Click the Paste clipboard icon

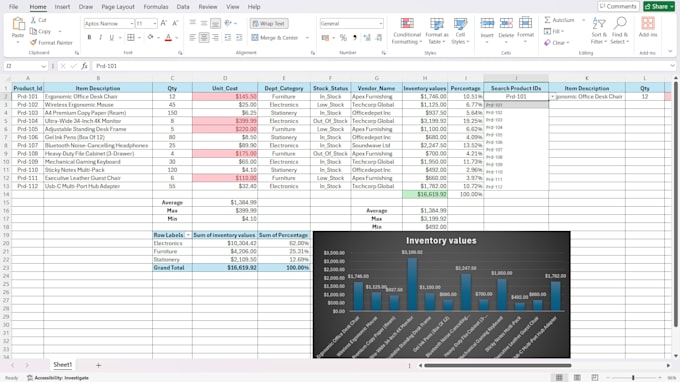(18, 24)
